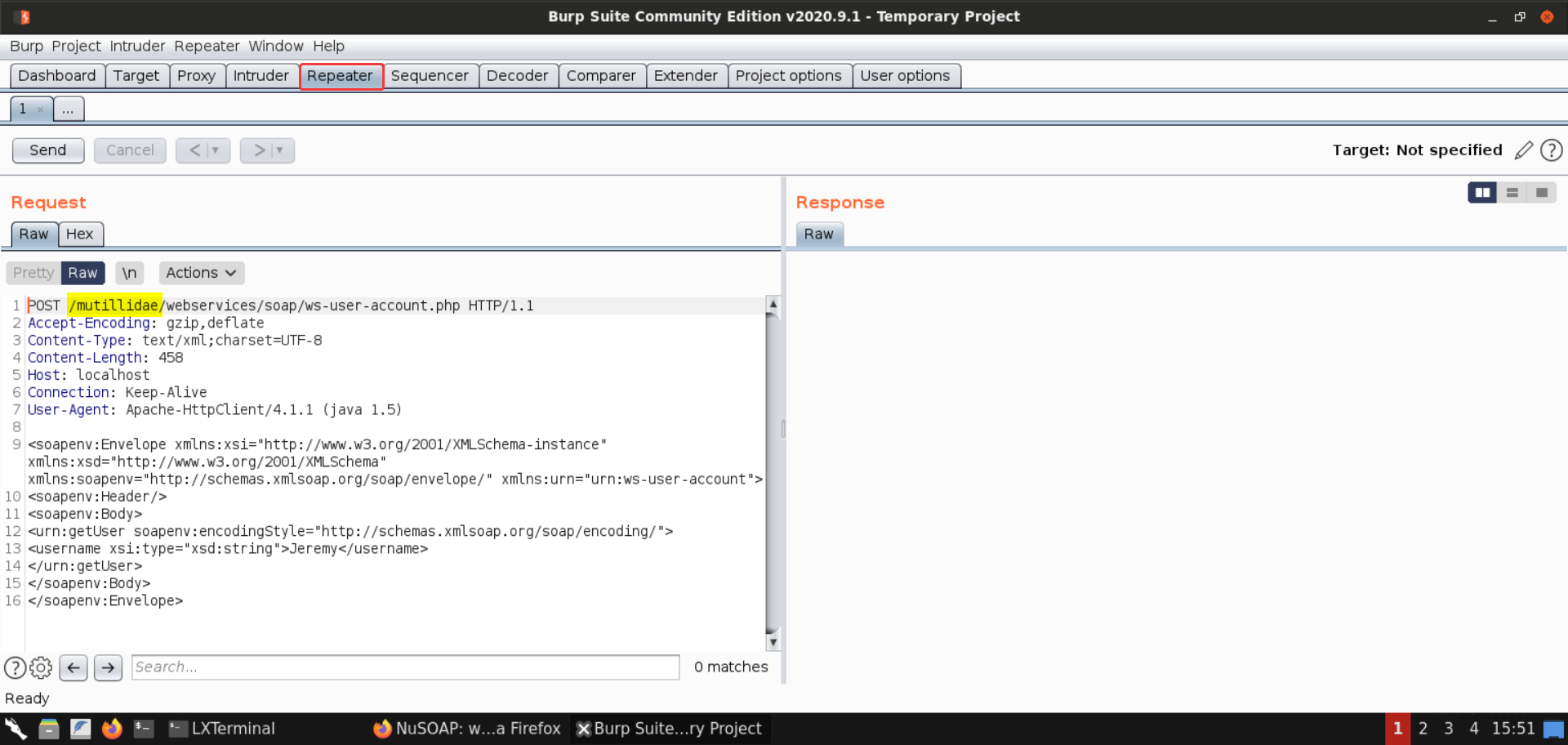The width and height of the screenshot is (1568, 745).
Task: Select side-by-side split layout icon
Action: click(x=1481, y=193)
